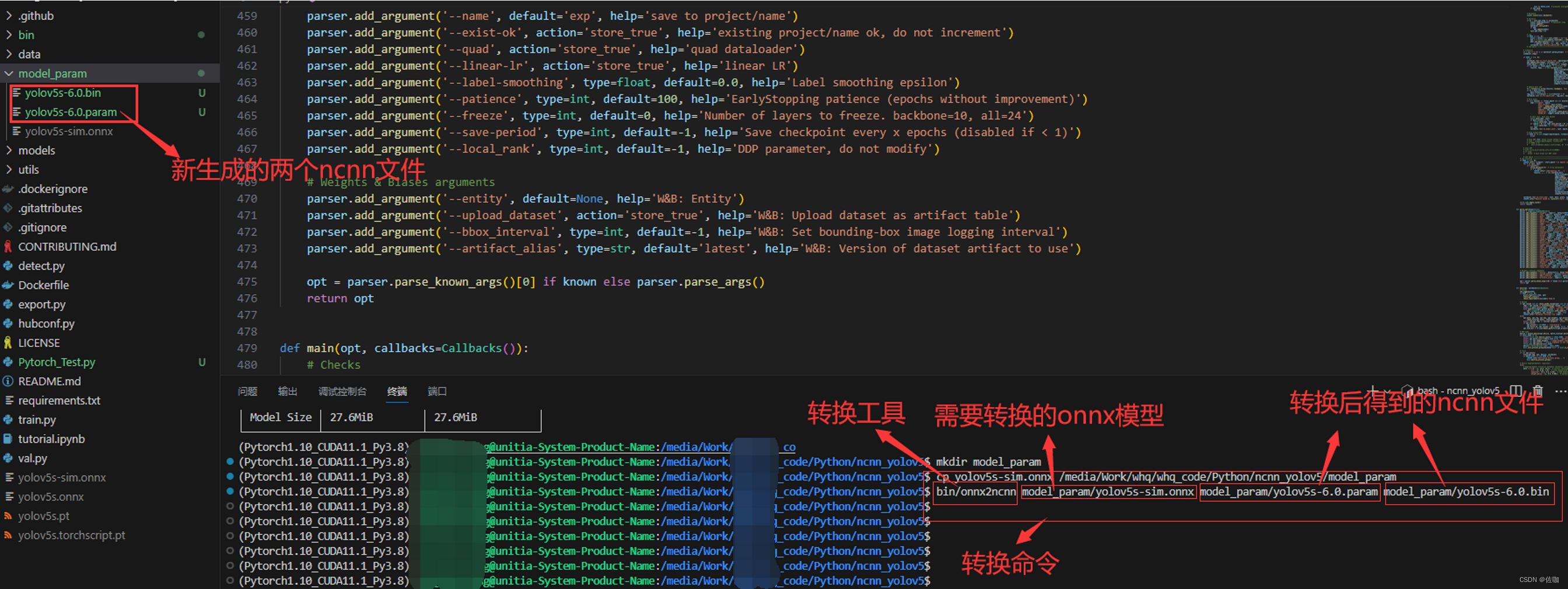Screen dimensions: 1568x589
Task: Click the '--entity' argument on line 470
Action: pos(475,198)
